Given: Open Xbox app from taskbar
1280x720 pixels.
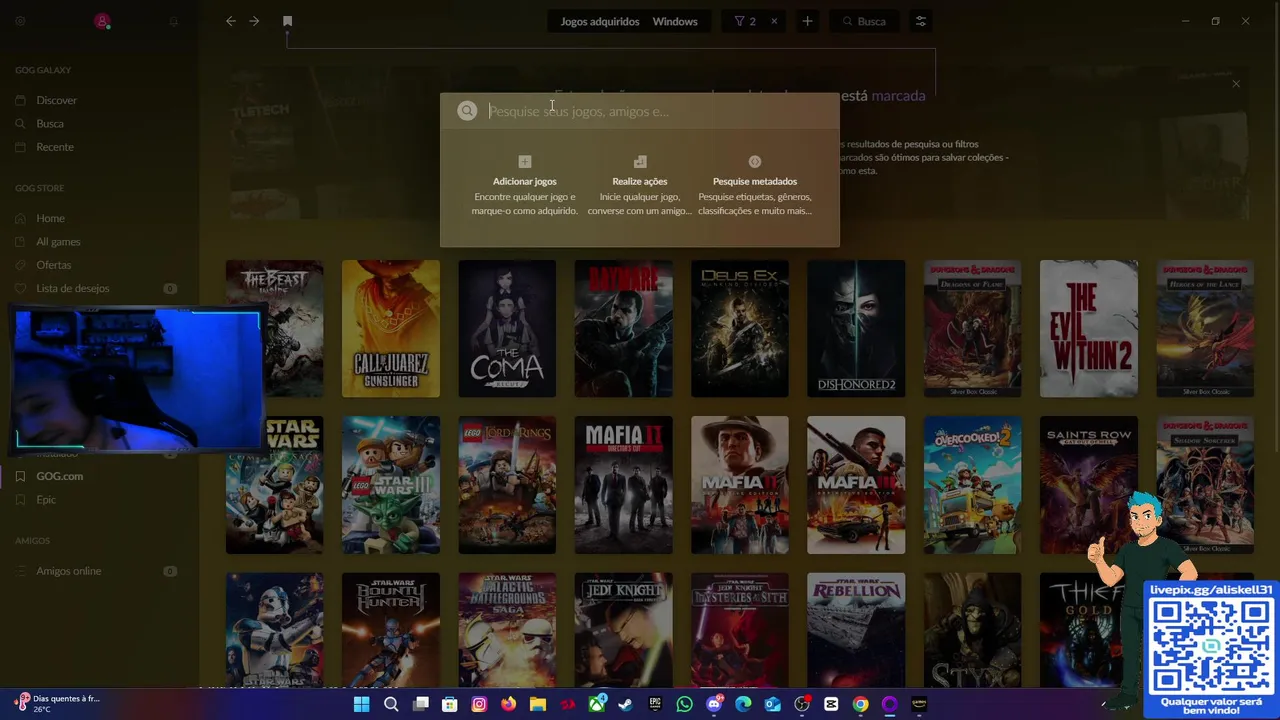Looking at the screenshot, I should [x=597, y=704].
